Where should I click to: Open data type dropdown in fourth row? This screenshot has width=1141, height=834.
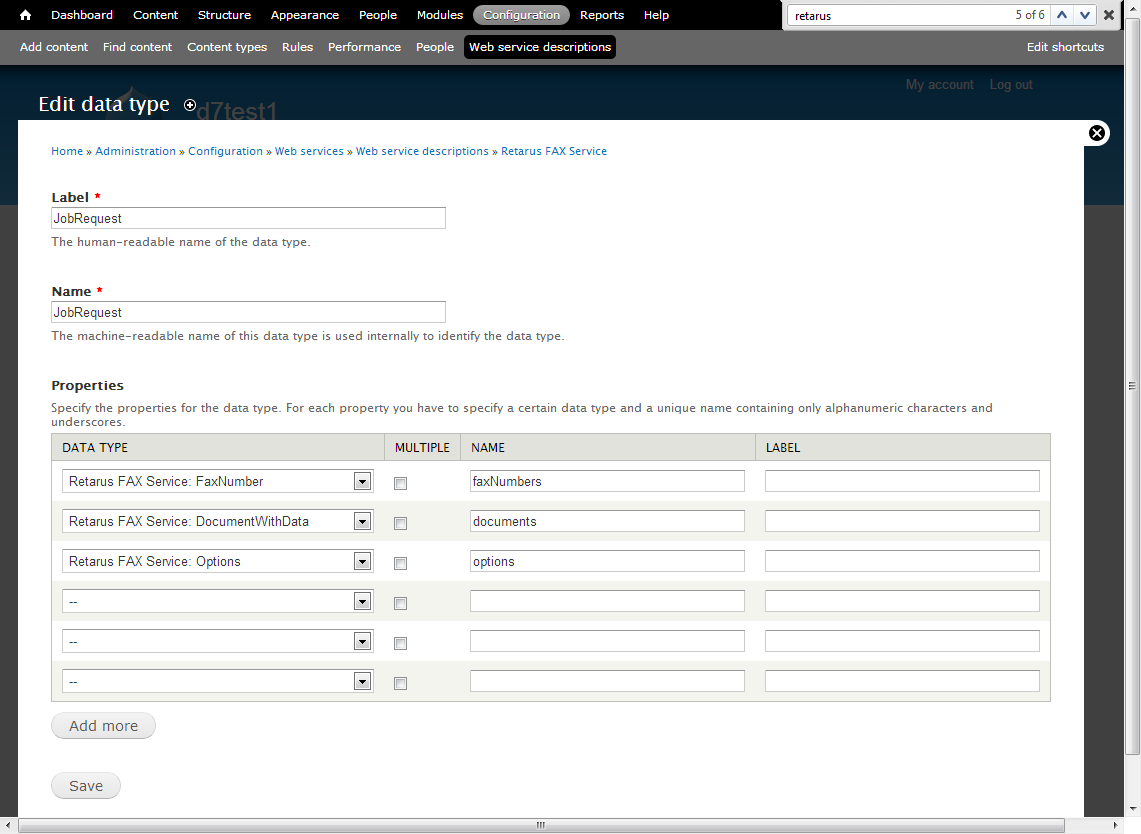(x=218, y=601)
